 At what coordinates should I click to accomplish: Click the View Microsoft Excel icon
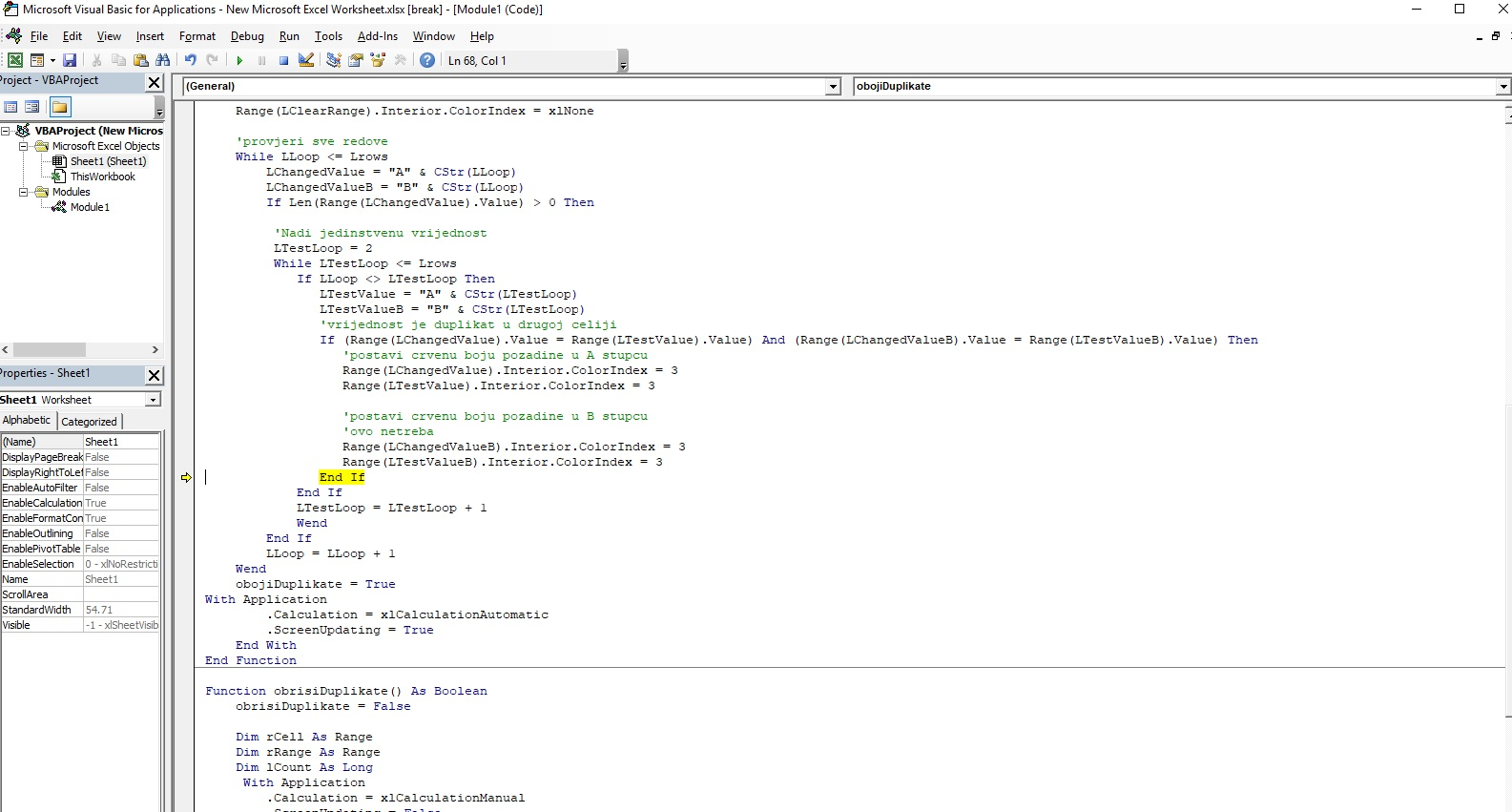[15, 60]
